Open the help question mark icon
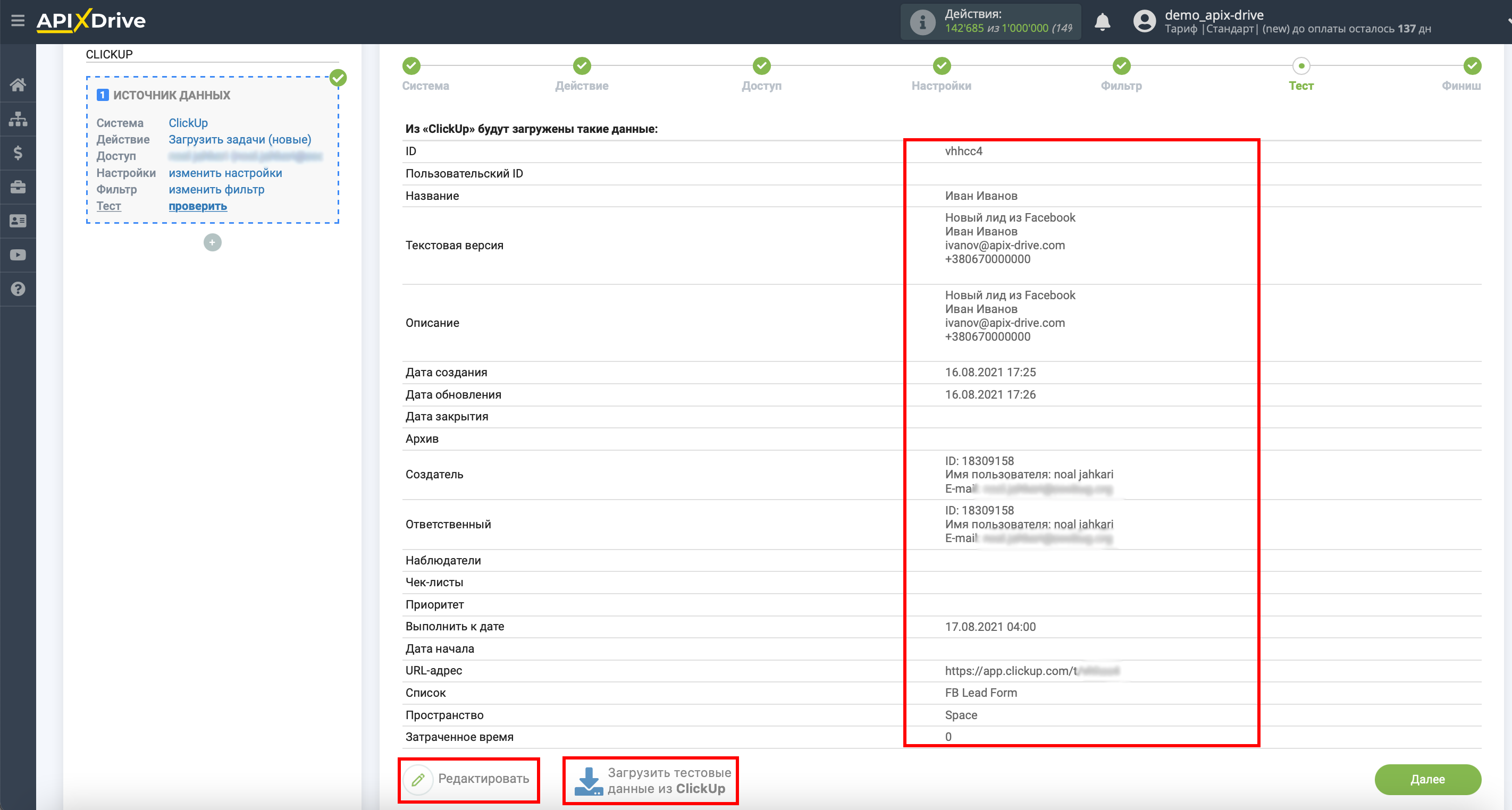This screenshot has height=810, width=1512. click(18, 289)
